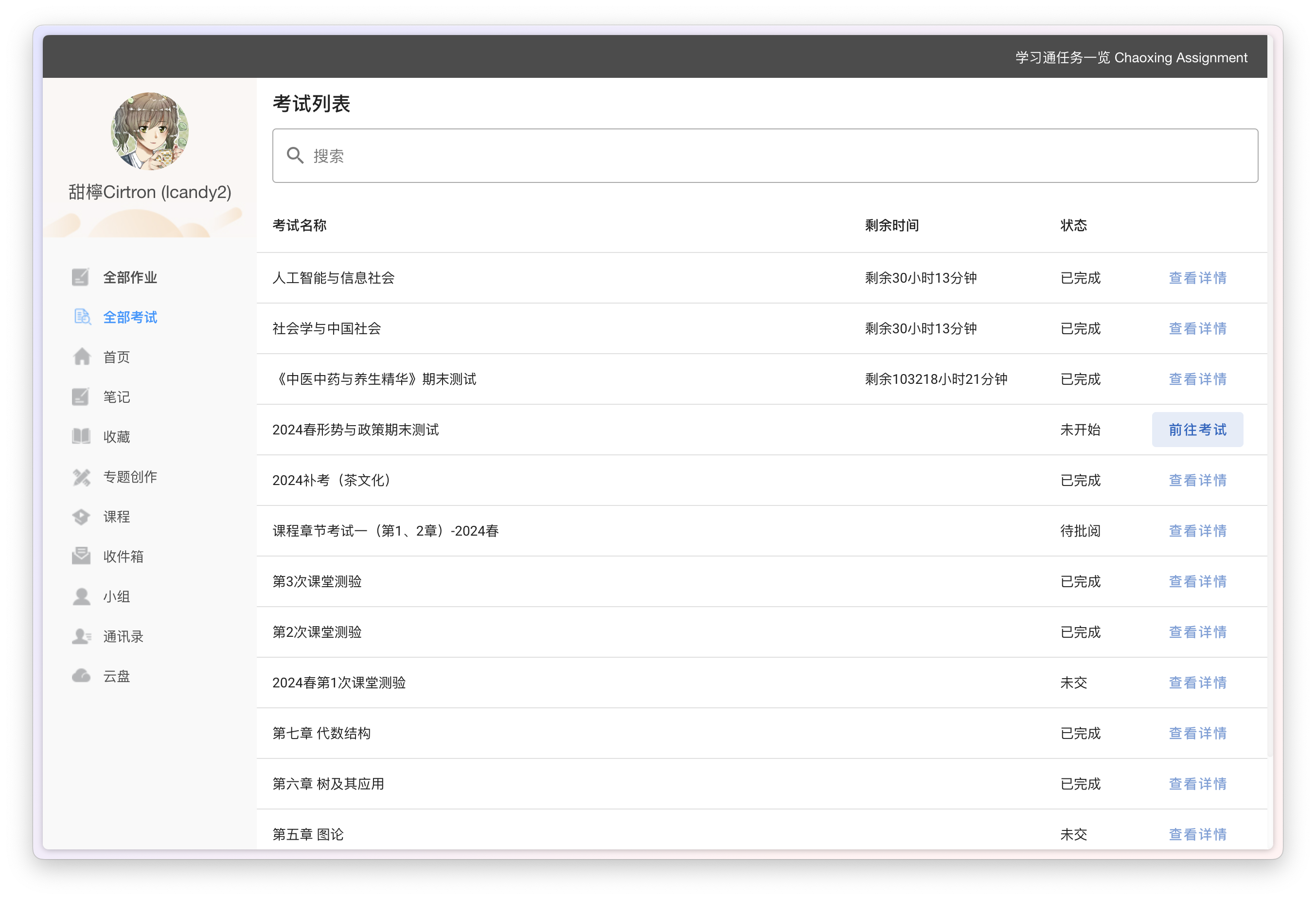Select the 通讯录 menu label
The image size is (1316, 900).
pos(123,636)
